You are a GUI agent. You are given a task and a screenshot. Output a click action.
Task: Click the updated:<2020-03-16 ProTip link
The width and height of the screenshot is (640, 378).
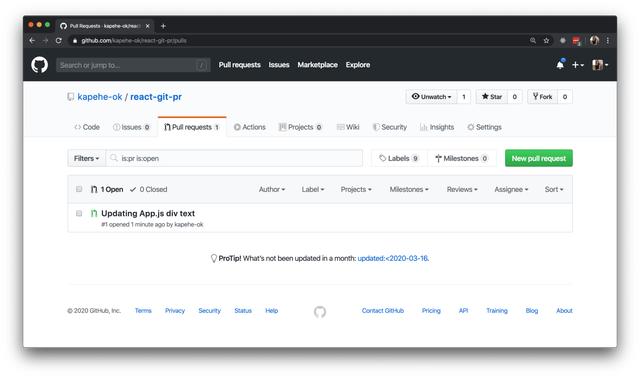[x=393, y=258]
